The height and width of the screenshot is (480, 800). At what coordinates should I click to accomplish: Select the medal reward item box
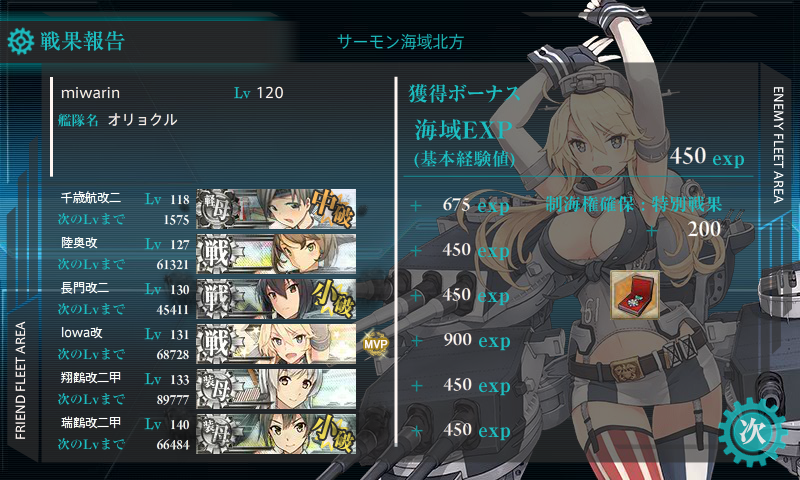tap(635, 295)
